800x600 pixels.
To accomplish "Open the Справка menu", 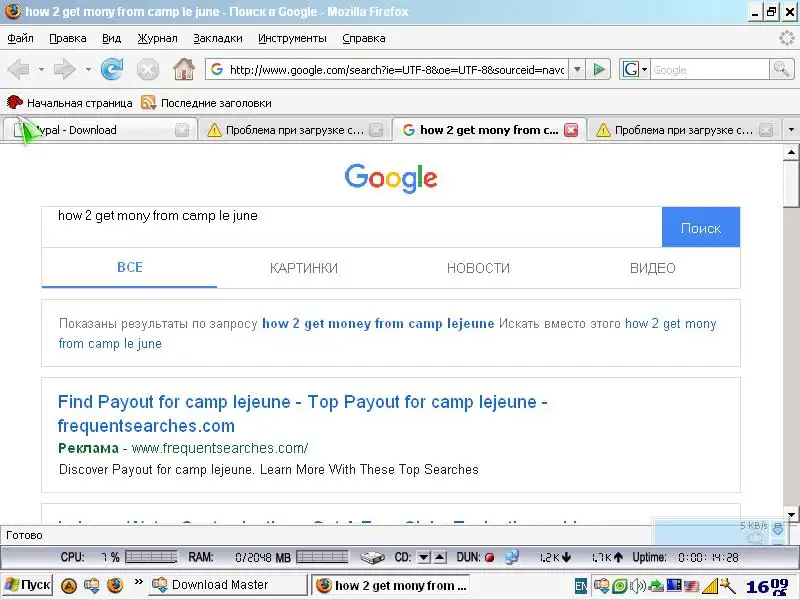I will [364, 38].
